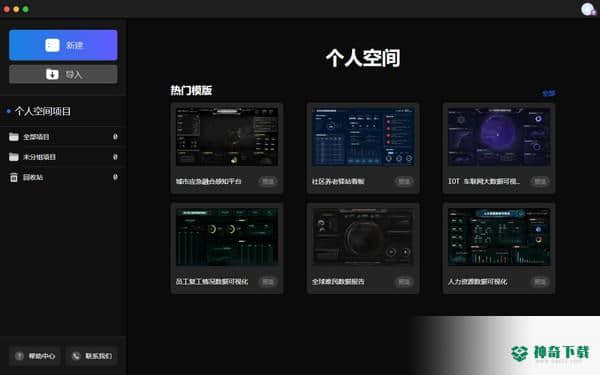Click the 未分组项目 folder icon
This screenshot has height=375, width=600.
(14, 157)
